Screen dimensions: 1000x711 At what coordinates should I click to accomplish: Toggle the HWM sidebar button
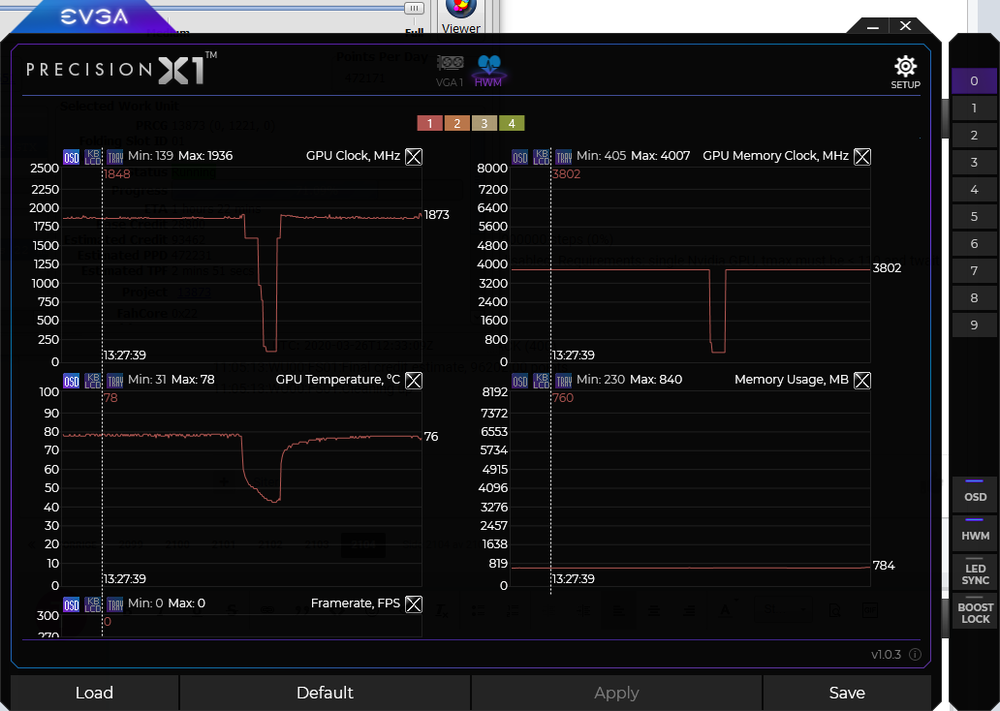click(975, 532)
